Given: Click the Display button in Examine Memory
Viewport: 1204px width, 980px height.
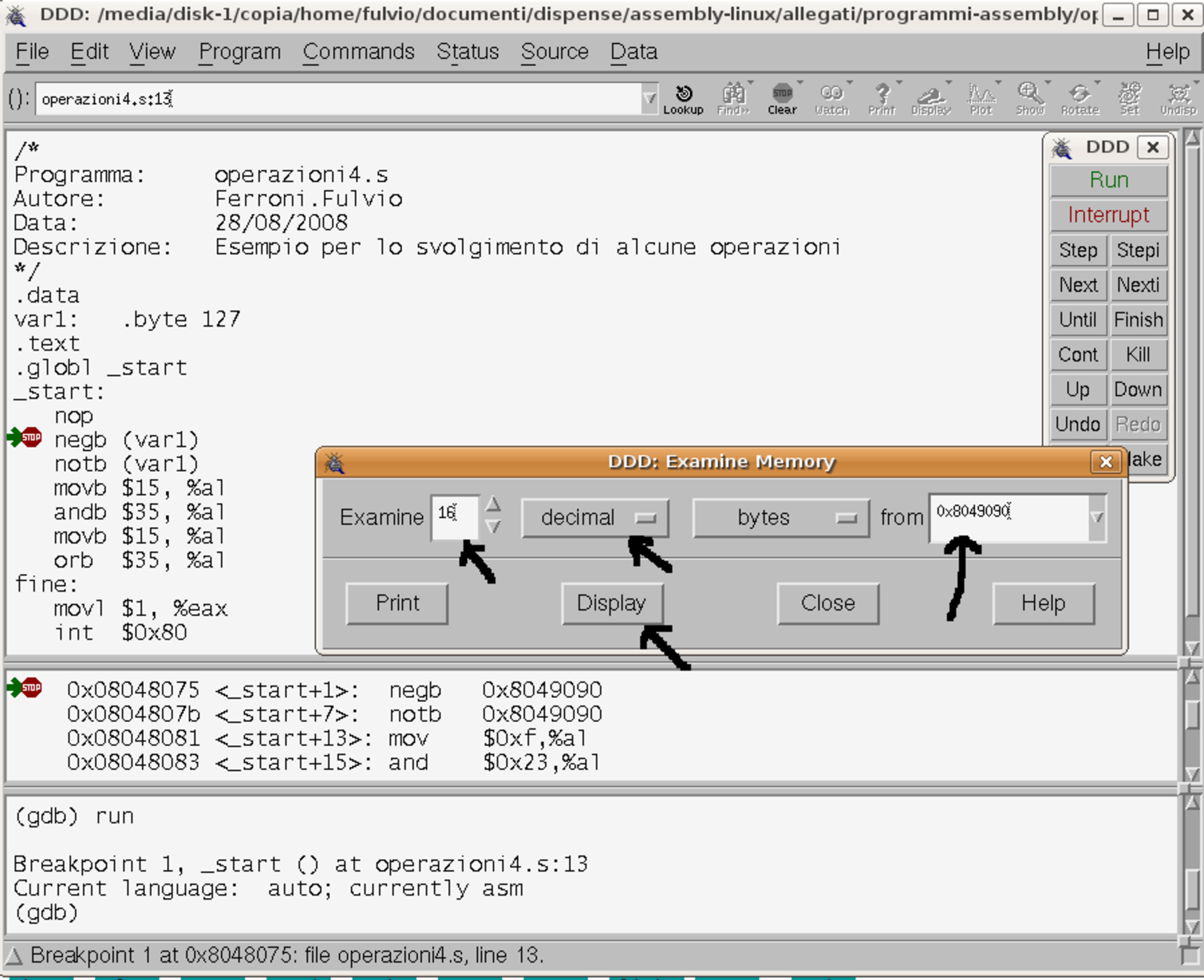Looking at the screenshot, I should click(x=612, y=603).
